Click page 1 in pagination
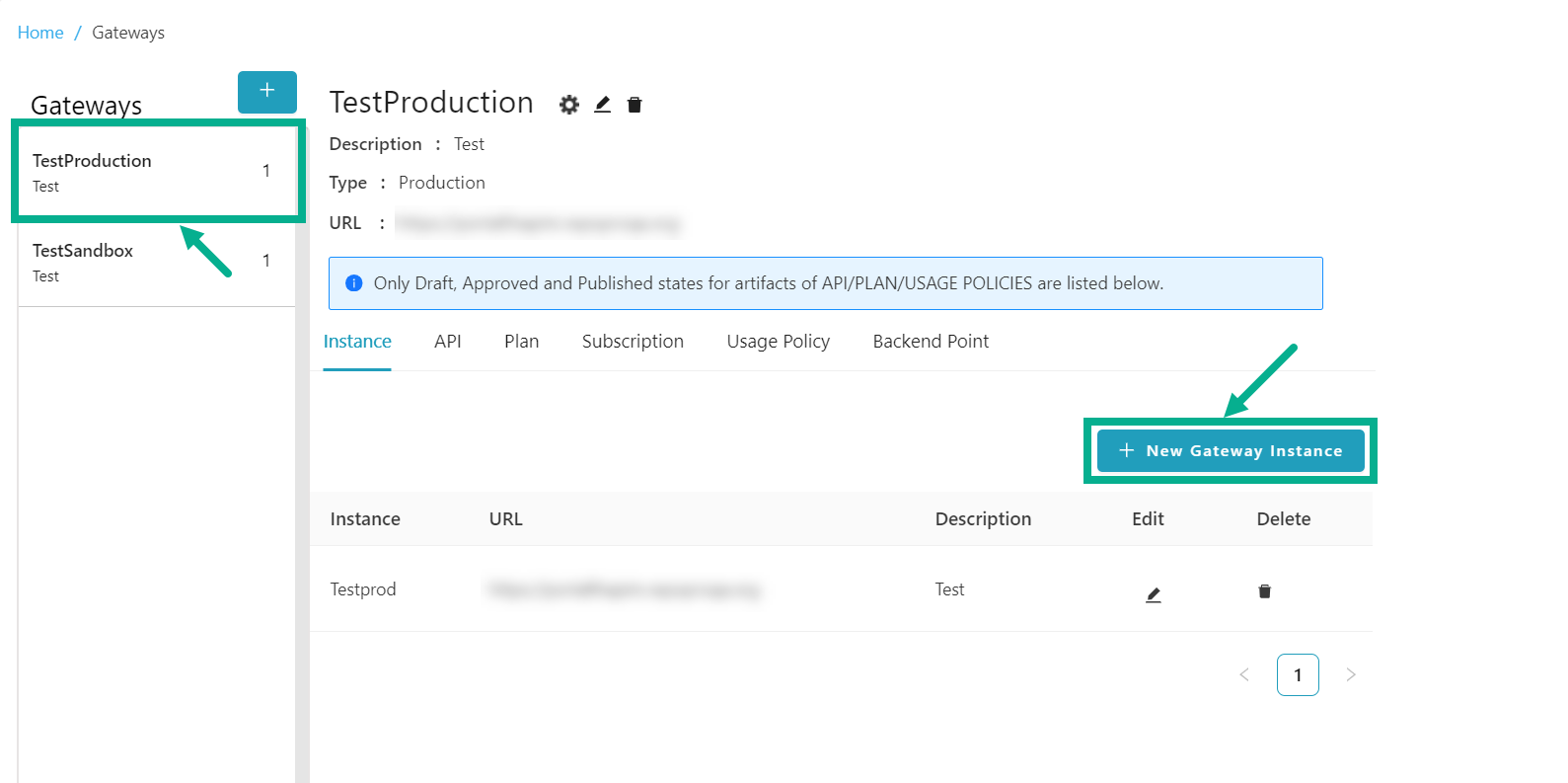This screenshot has height=783, width=1568. pos(1298,675)
